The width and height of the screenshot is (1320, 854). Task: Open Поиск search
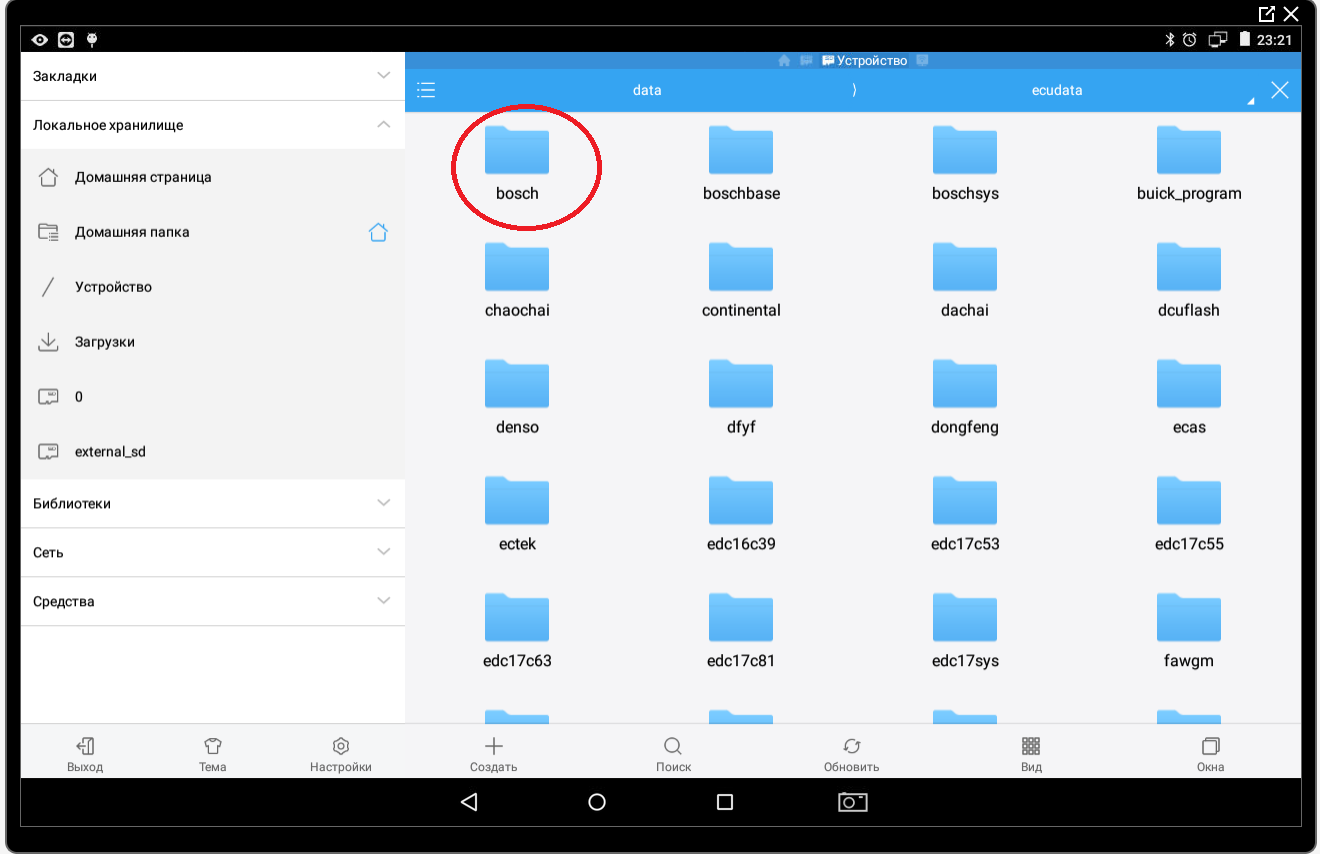673,755
